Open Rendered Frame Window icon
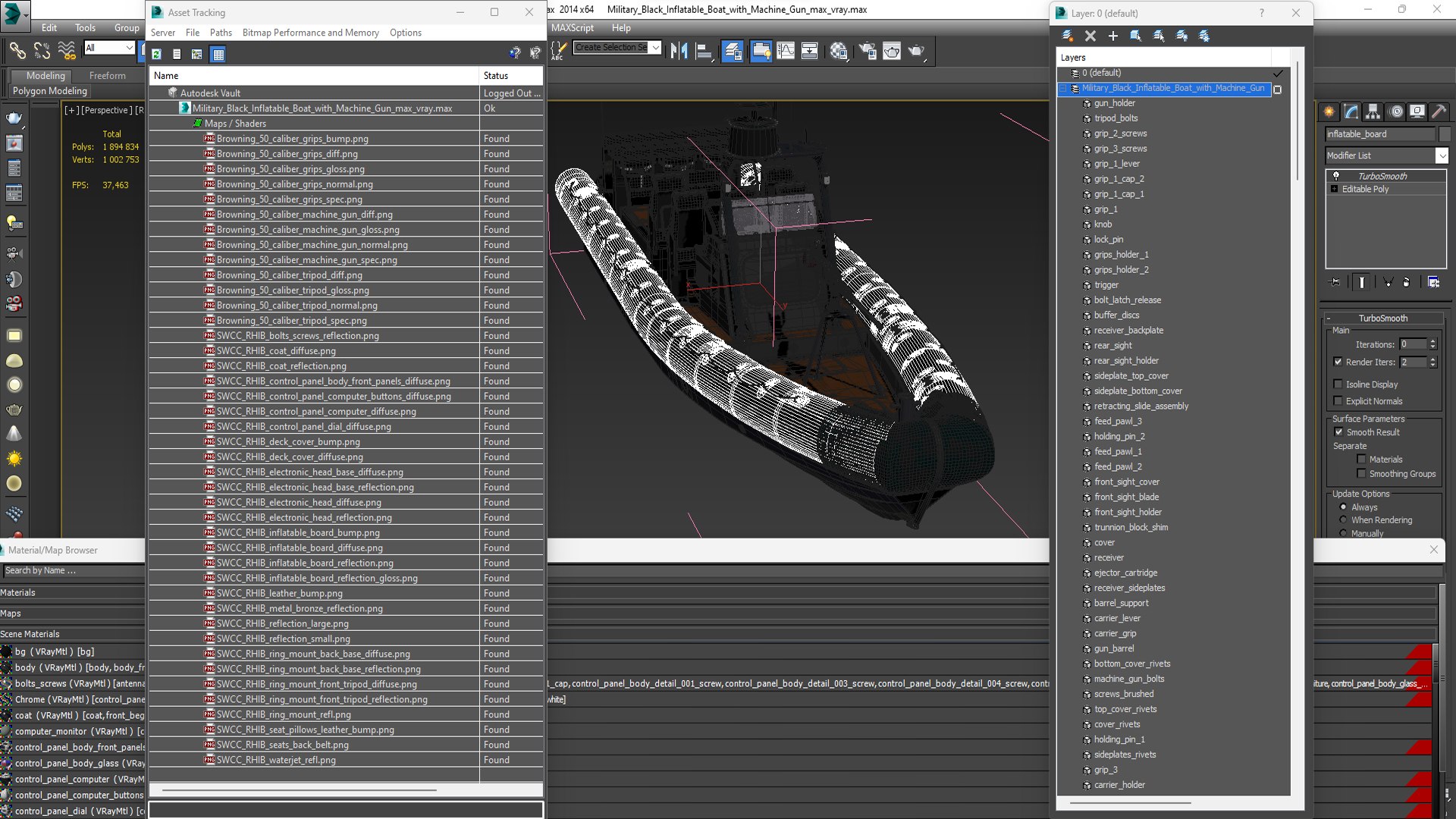 [892, 51]
